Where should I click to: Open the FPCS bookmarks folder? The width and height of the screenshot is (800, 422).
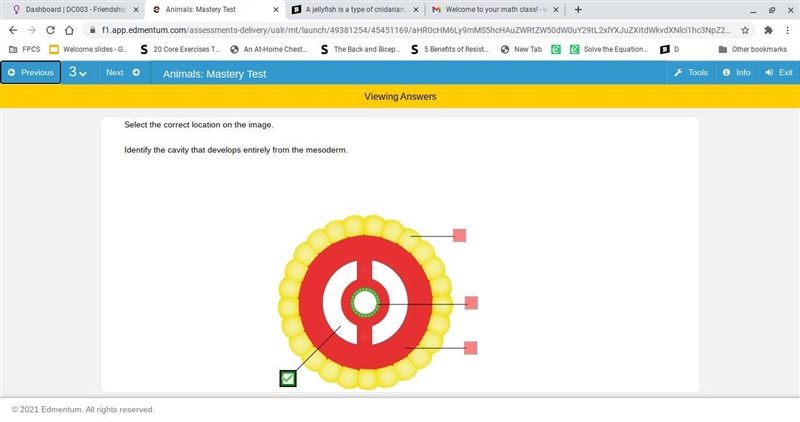(24, 49)
